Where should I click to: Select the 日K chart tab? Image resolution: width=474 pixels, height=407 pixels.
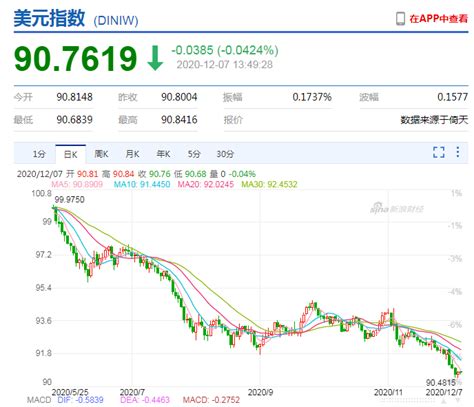point(70,154)
